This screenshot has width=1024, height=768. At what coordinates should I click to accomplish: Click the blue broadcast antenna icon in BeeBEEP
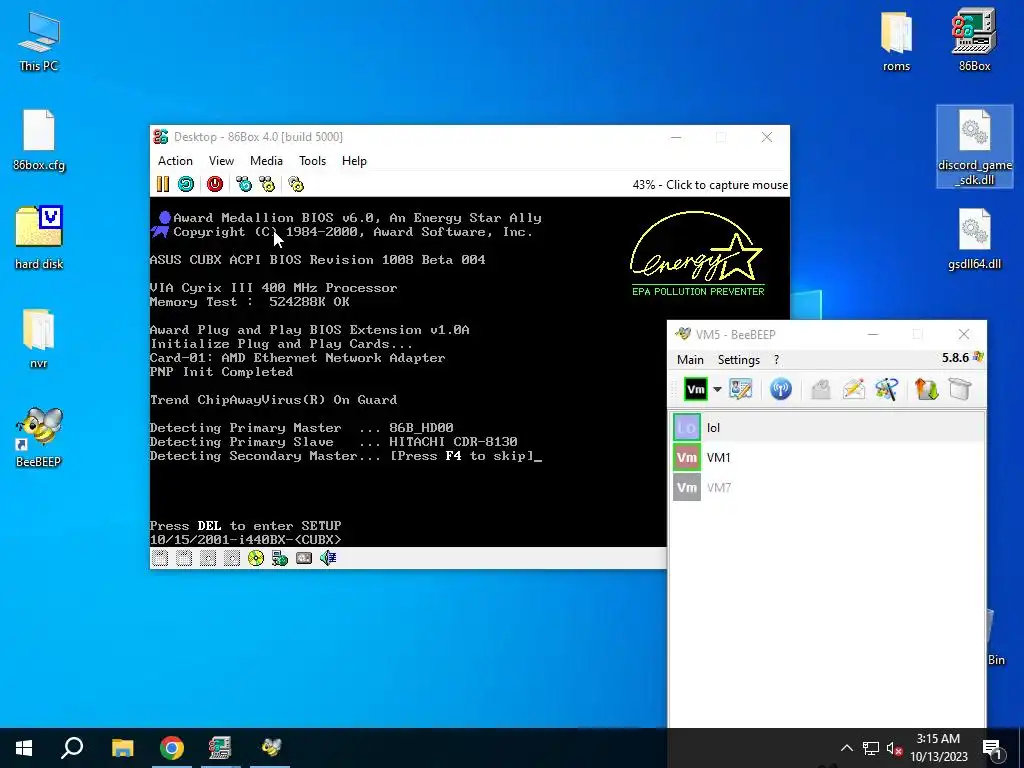point(780,390)
